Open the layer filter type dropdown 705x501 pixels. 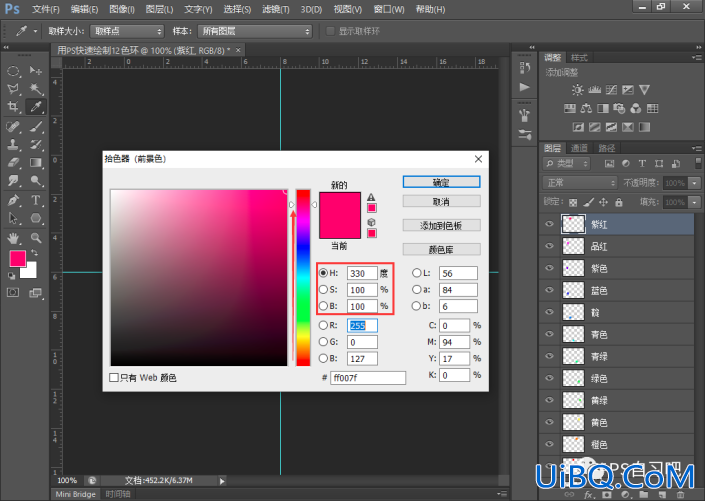tap(567, 164)
